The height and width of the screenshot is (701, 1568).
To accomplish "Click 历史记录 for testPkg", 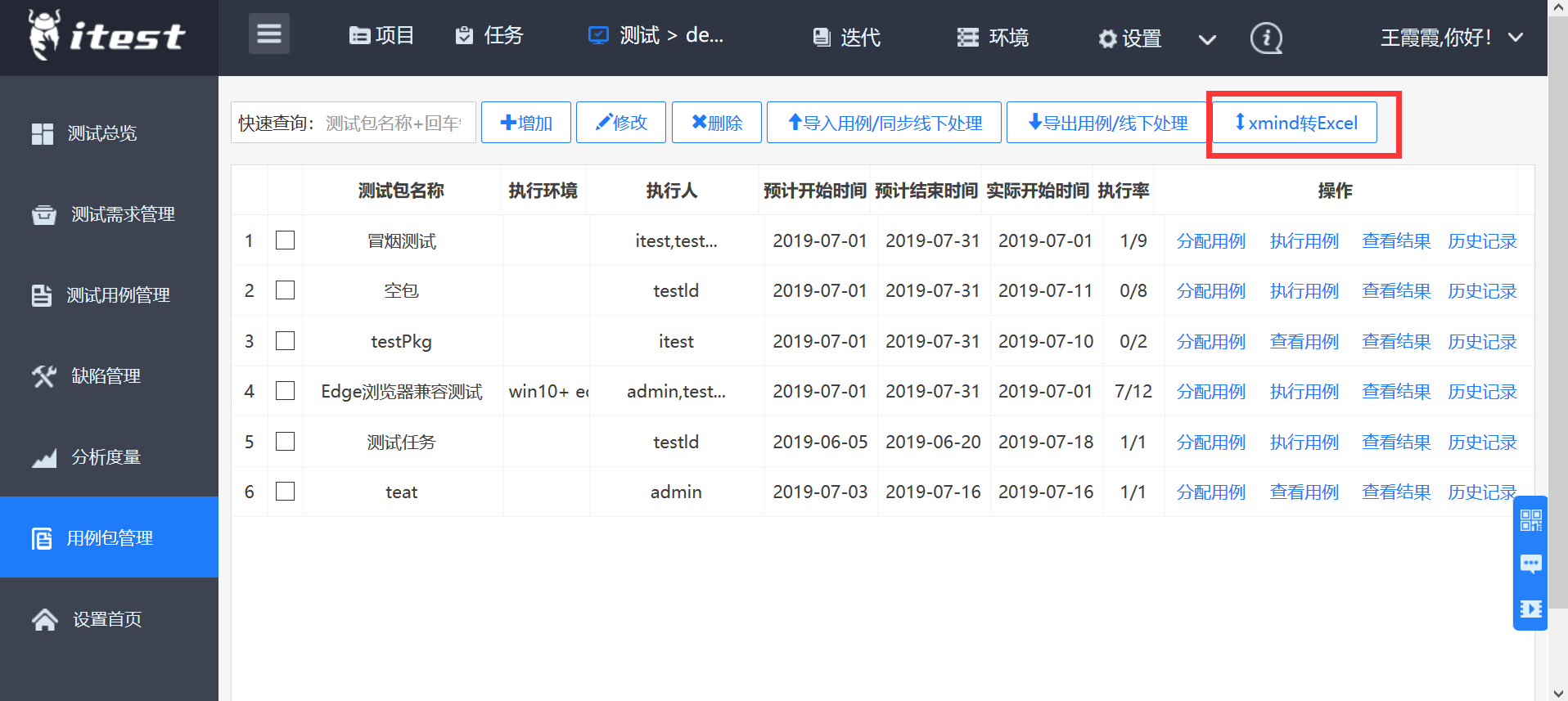I will tap(1482, 342).
